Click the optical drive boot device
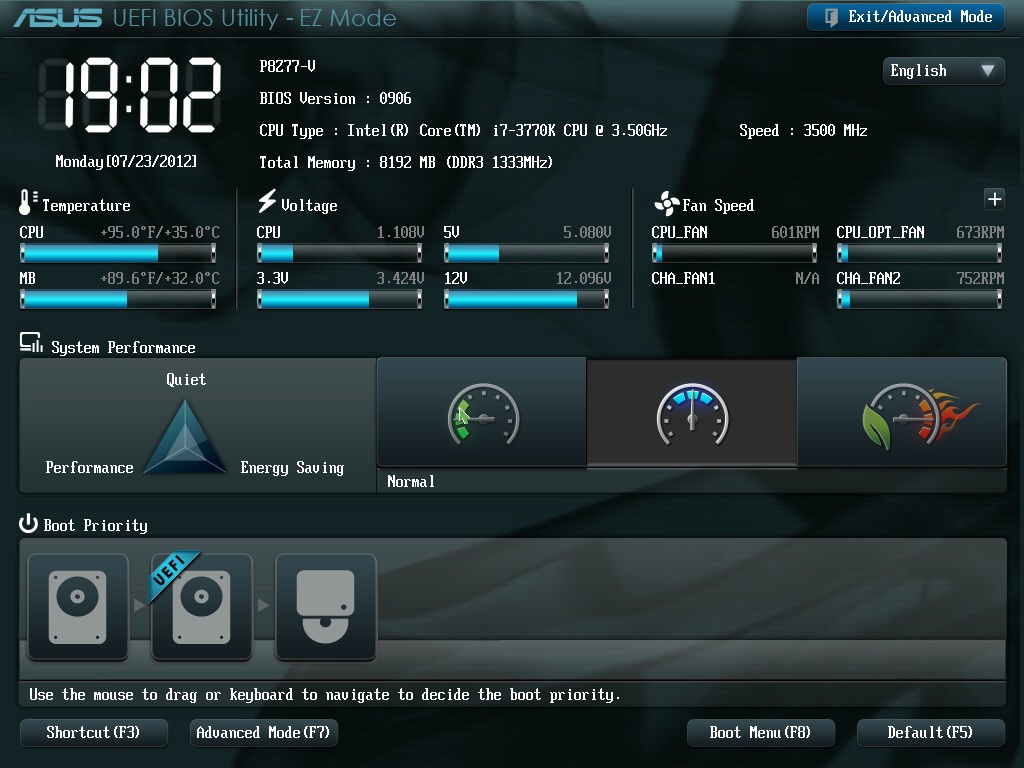 [x=326, y=607]
